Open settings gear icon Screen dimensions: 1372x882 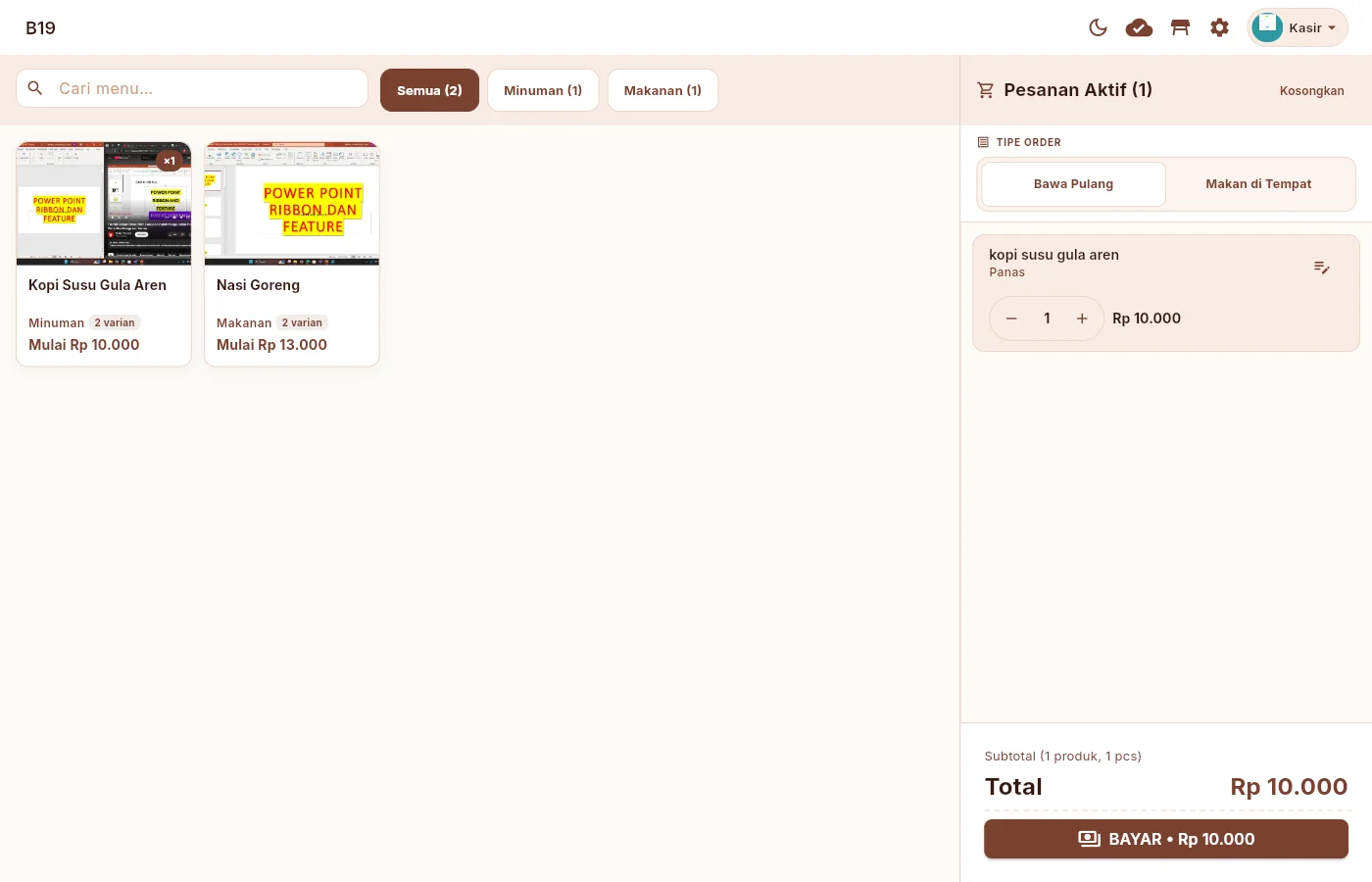pyautogui.click(x=1219, y=27)
